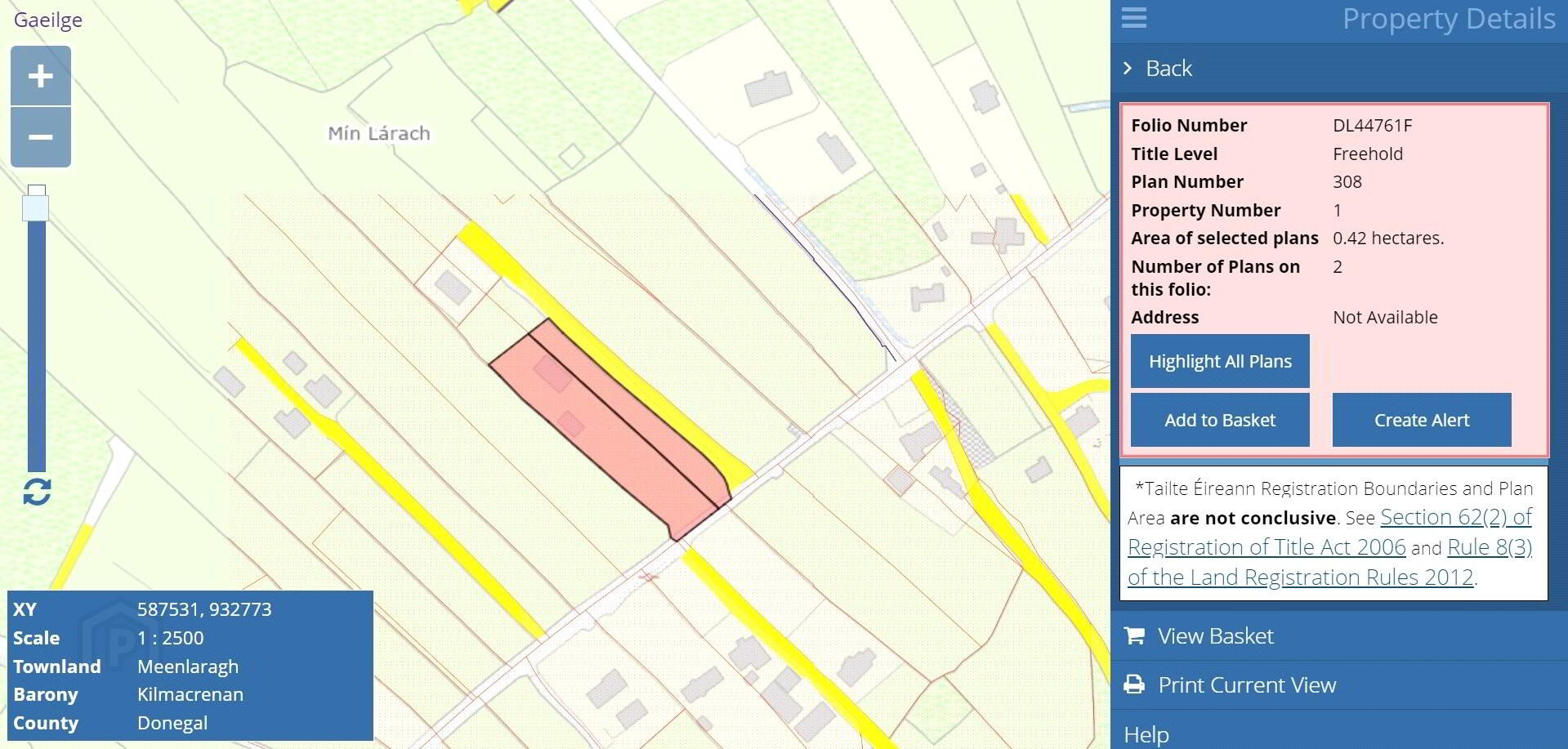
Task: Switch language to Gaeilge
Action: (48, 20)
